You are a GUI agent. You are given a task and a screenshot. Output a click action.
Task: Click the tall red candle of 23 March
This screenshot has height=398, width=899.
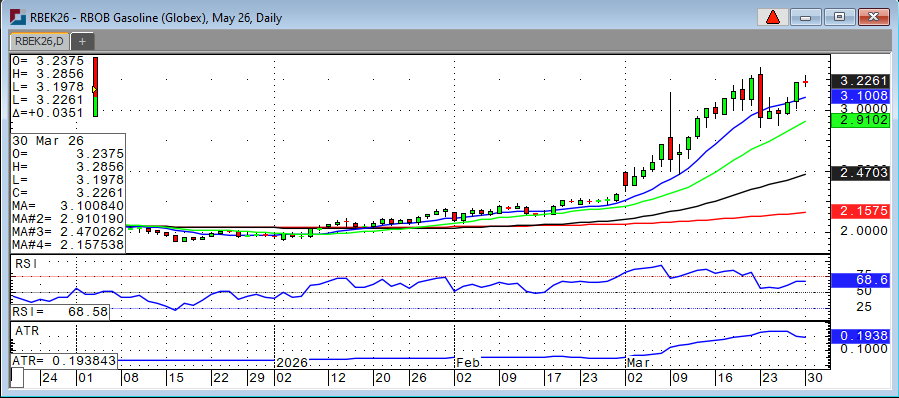[760, 95]
